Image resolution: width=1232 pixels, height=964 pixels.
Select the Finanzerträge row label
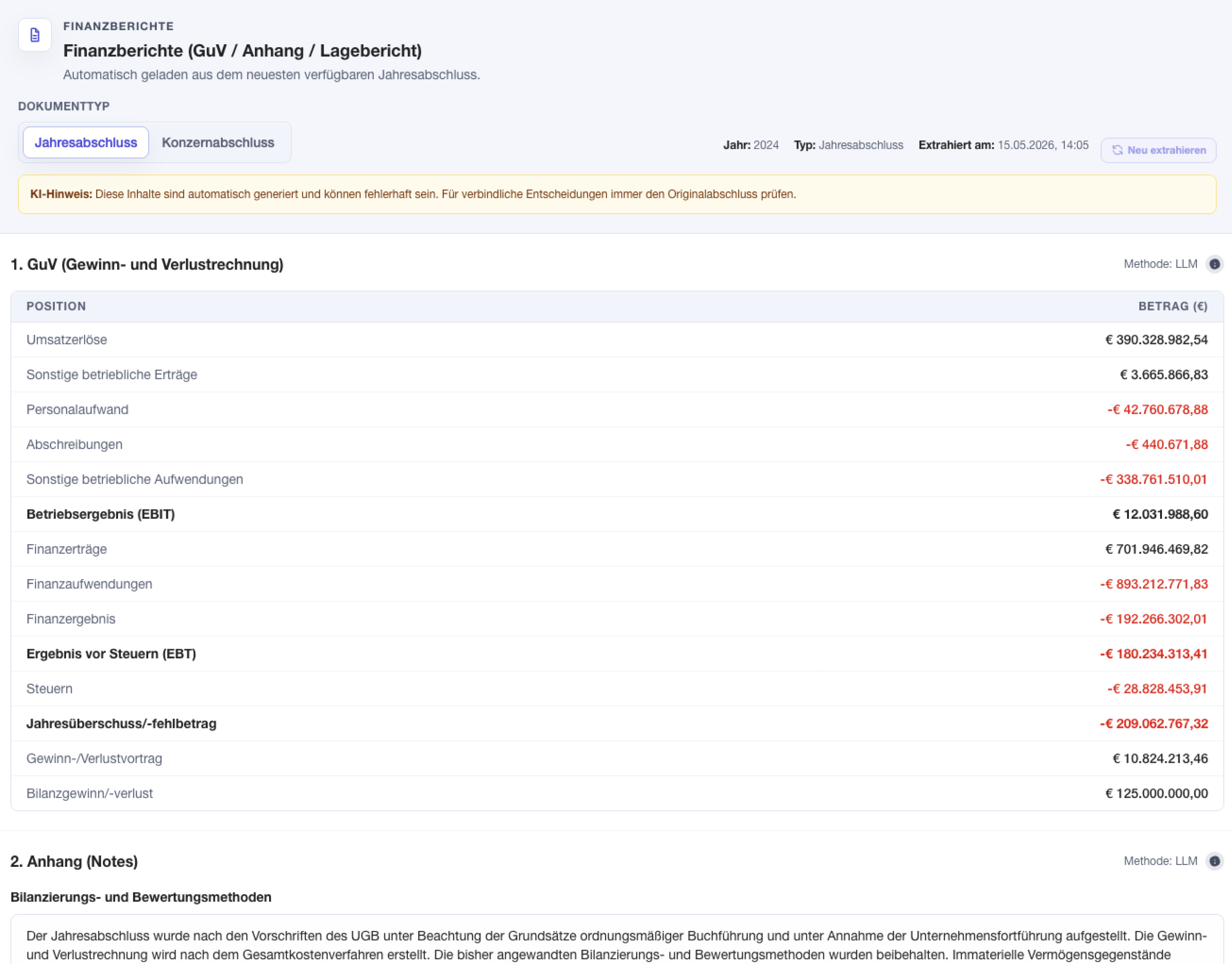click(x=67, y=549)
